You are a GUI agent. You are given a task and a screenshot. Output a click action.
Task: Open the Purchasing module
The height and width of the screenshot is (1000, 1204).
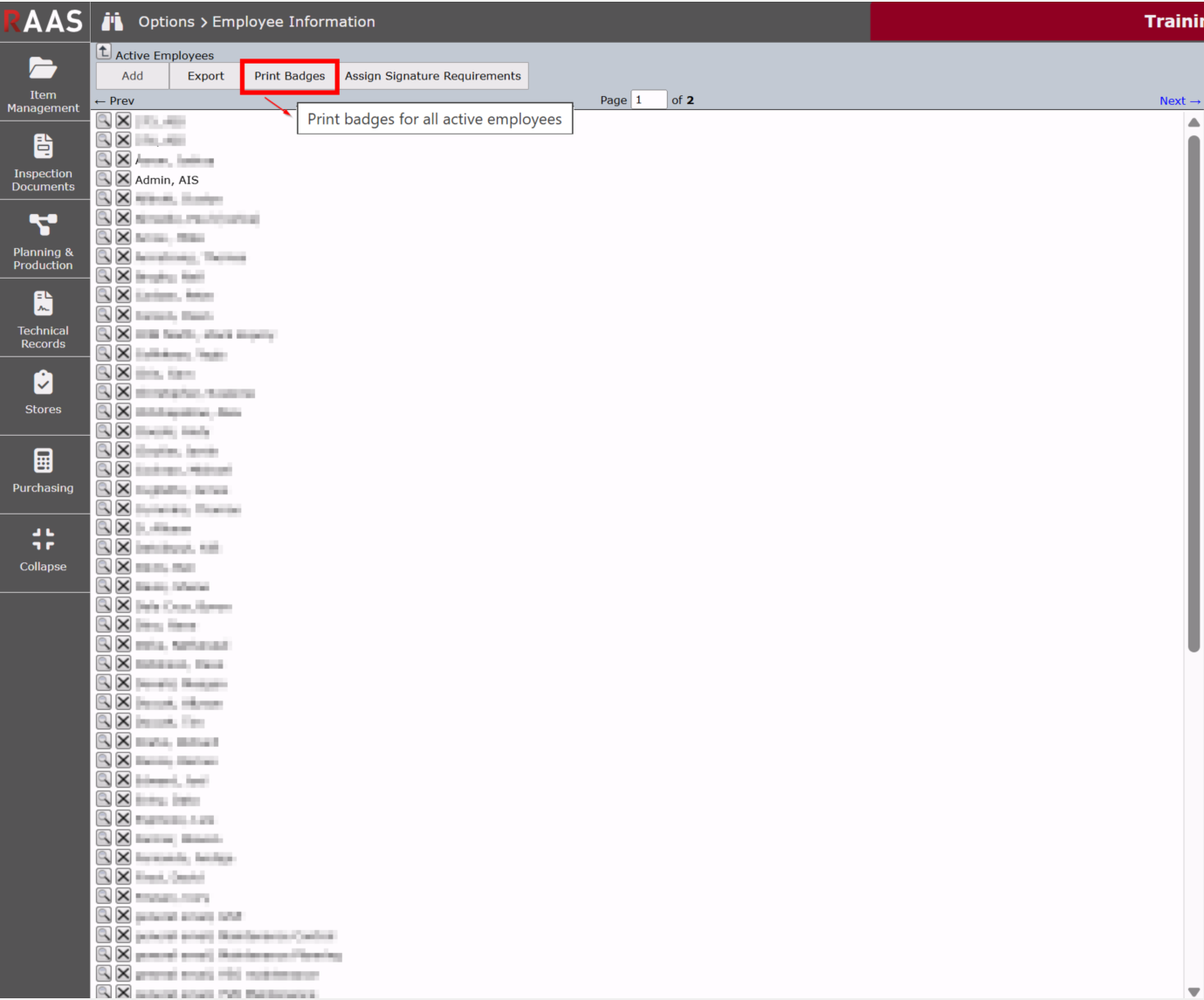[x=44, y=475]
